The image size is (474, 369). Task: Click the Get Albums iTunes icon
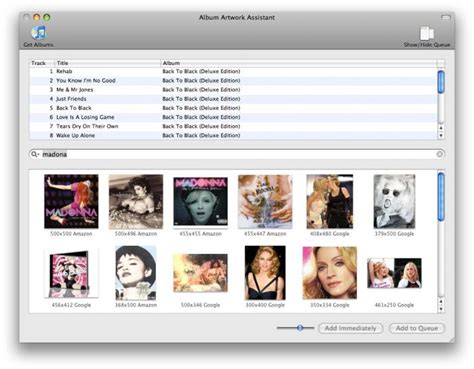coord(39,33)
